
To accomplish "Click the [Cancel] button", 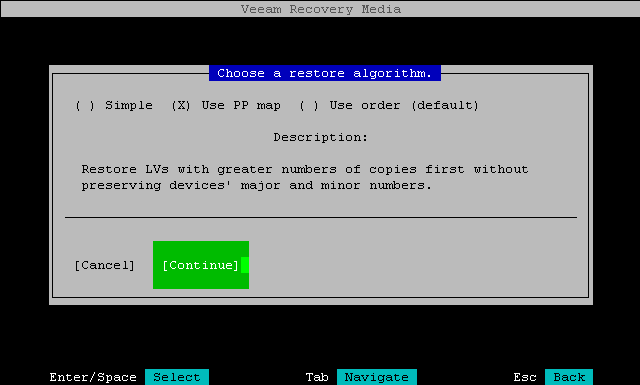I will 104,265.
